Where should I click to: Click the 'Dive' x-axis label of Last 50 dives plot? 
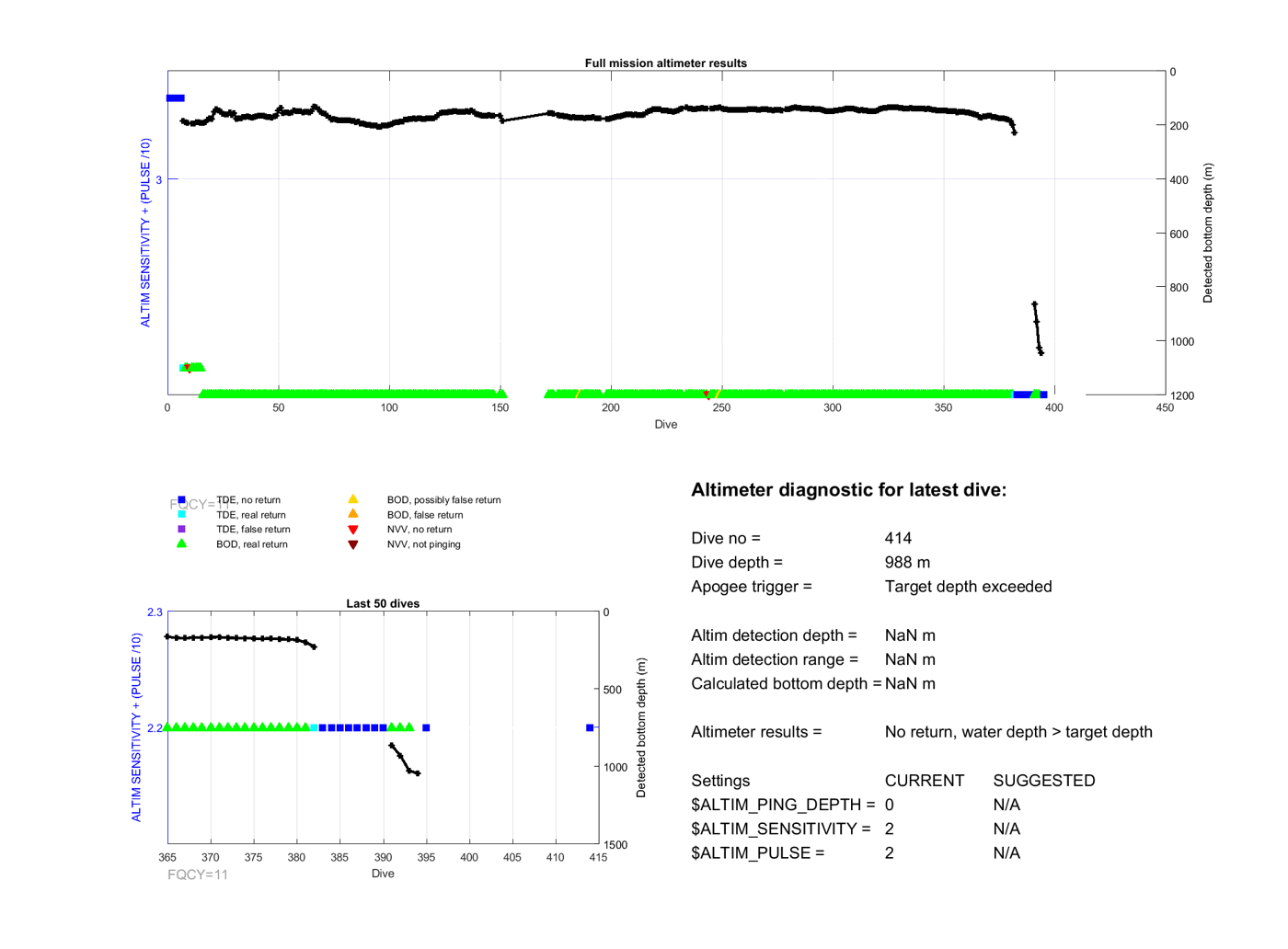point(383,874)
